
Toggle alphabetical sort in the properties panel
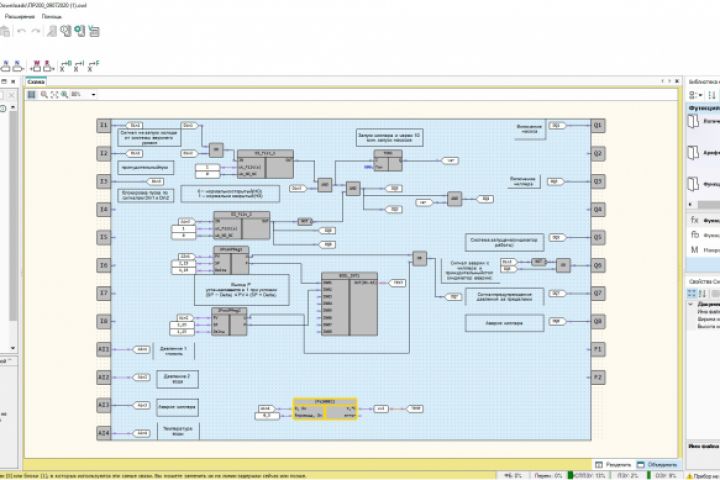[703, 294]
